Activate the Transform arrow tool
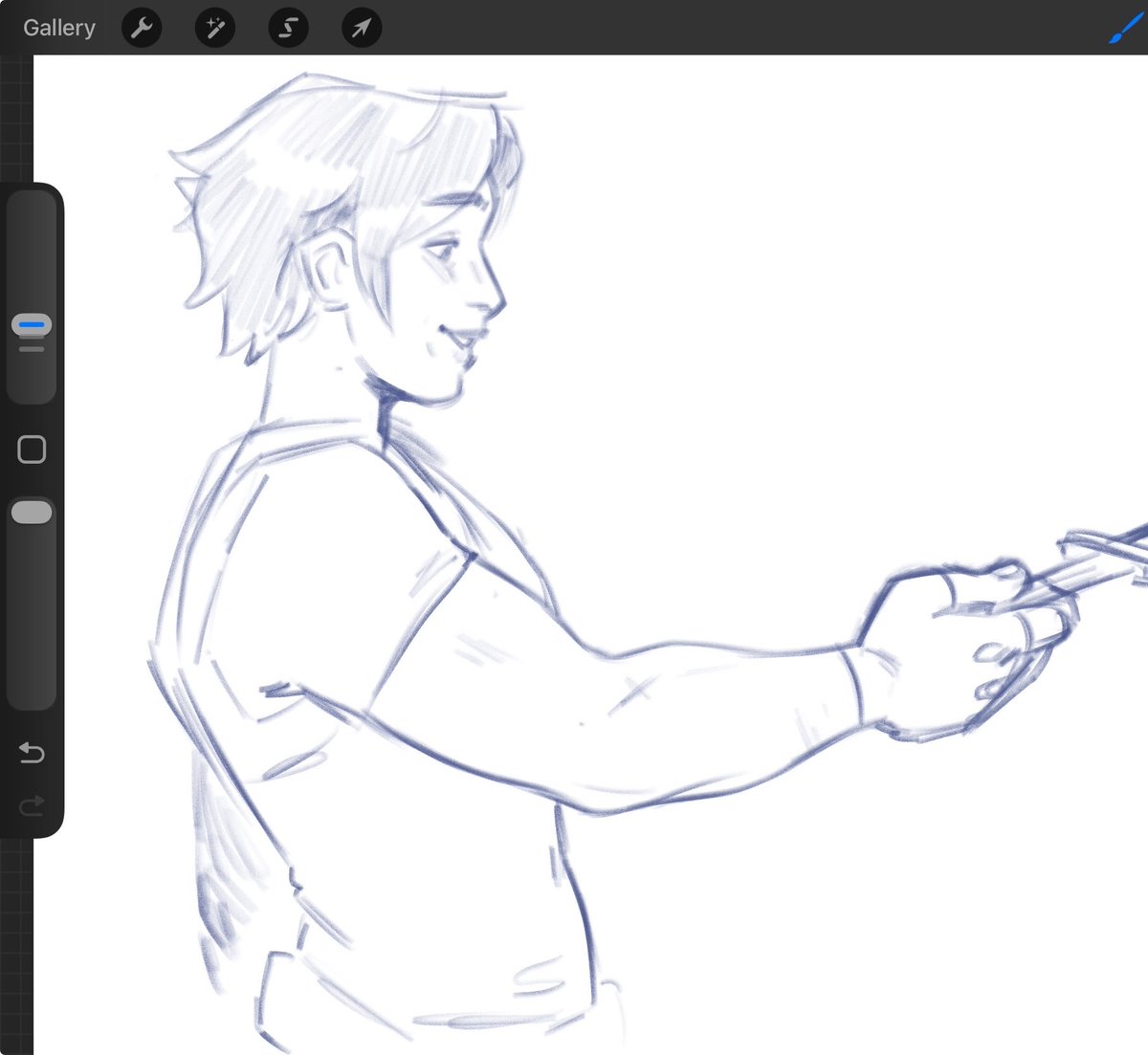 [x=362, y=28]
